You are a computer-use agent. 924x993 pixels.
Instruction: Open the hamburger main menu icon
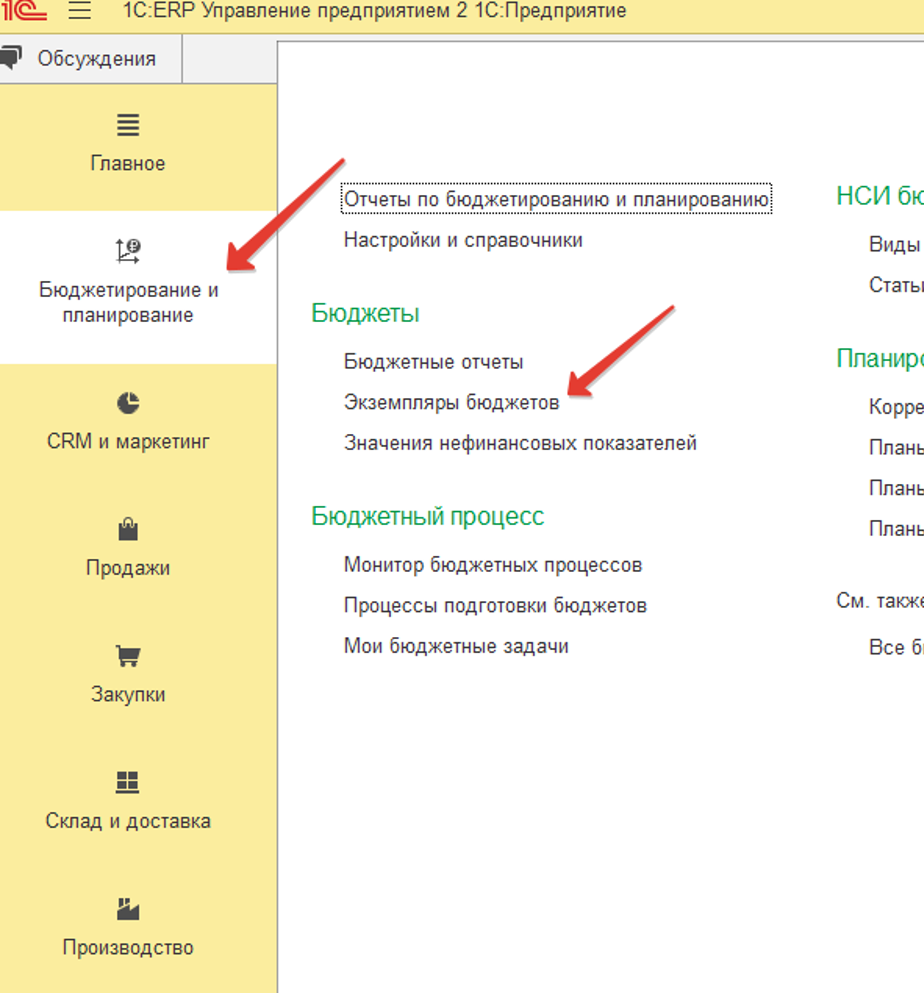(x=80, y=11)
